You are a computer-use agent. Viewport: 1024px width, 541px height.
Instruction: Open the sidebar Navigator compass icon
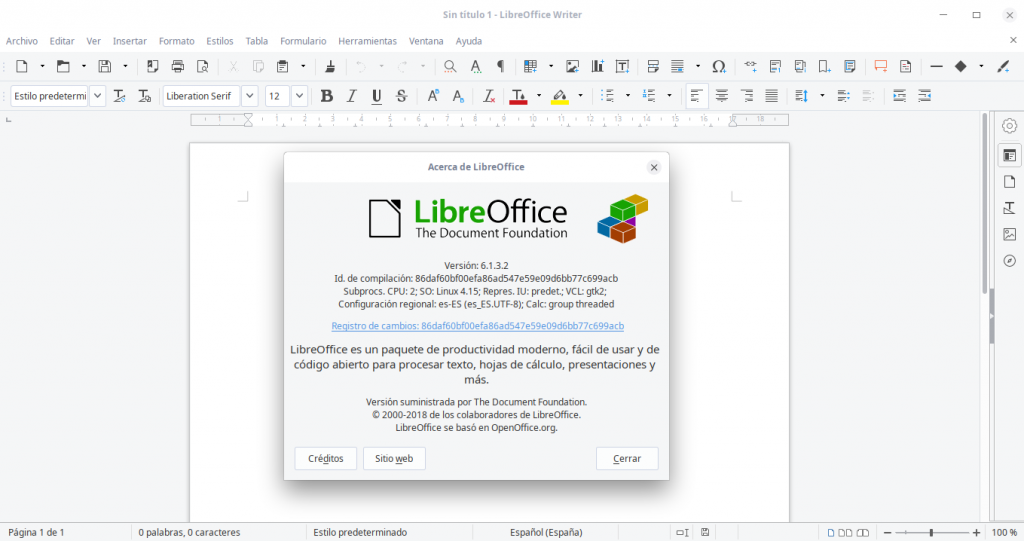(1010, 261)
